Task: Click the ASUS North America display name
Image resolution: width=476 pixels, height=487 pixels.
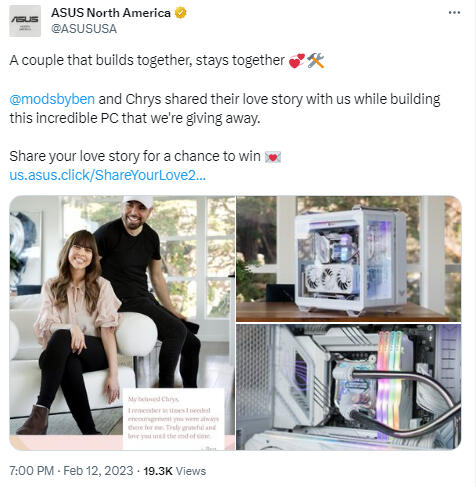Action: [111, 13]
